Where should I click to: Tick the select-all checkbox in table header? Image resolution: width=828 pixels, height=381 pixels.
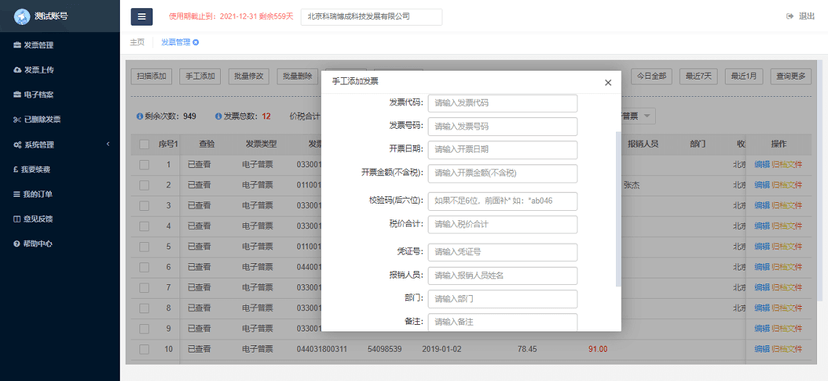pos(144,144)
